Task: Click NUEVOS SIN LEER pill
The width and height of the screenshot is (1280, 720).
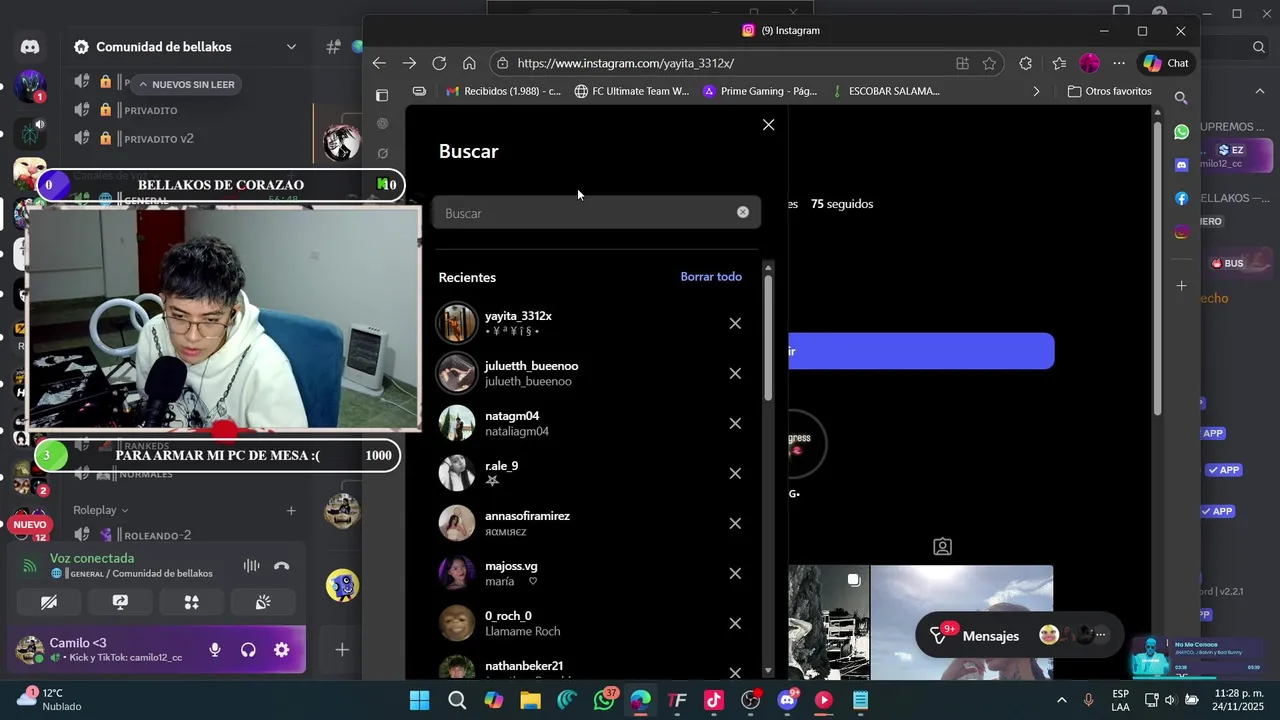Action: (x=186, y=84)
